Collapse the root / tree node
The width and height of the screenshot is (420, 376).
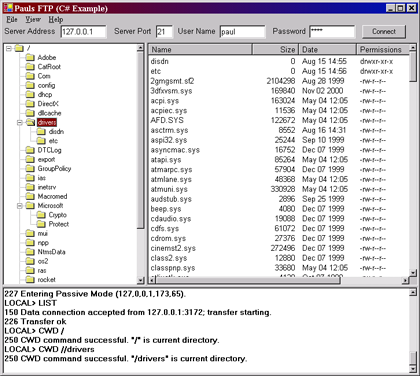pos(9,49)
